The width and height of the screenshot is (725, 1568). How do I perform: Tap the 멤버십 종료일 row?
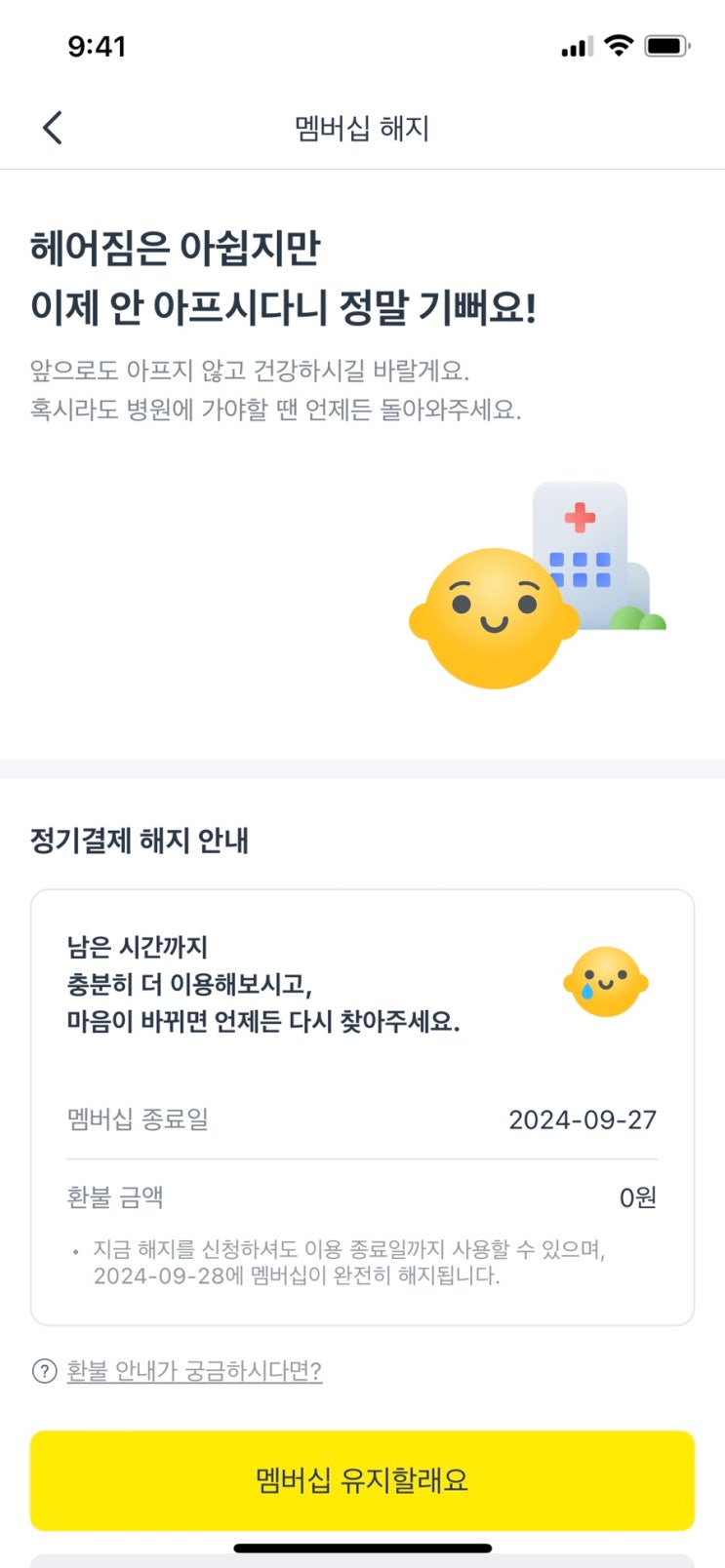(138, 1118)
